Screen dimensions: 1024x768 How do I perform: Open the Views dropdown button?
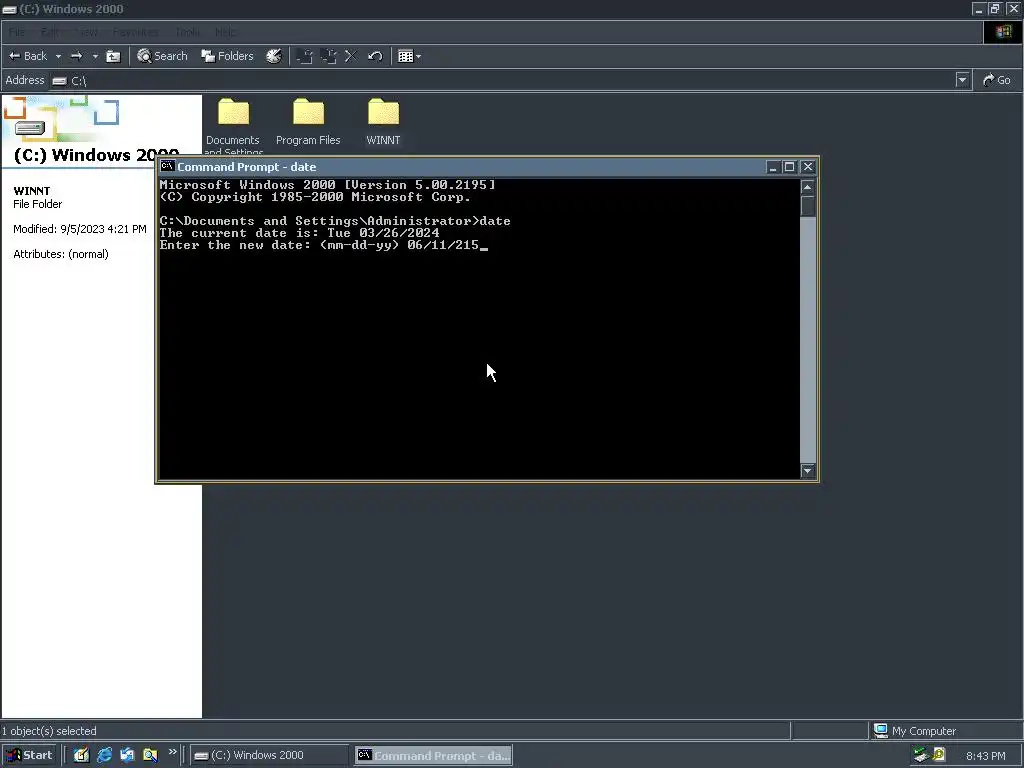(x=409, y=56)
